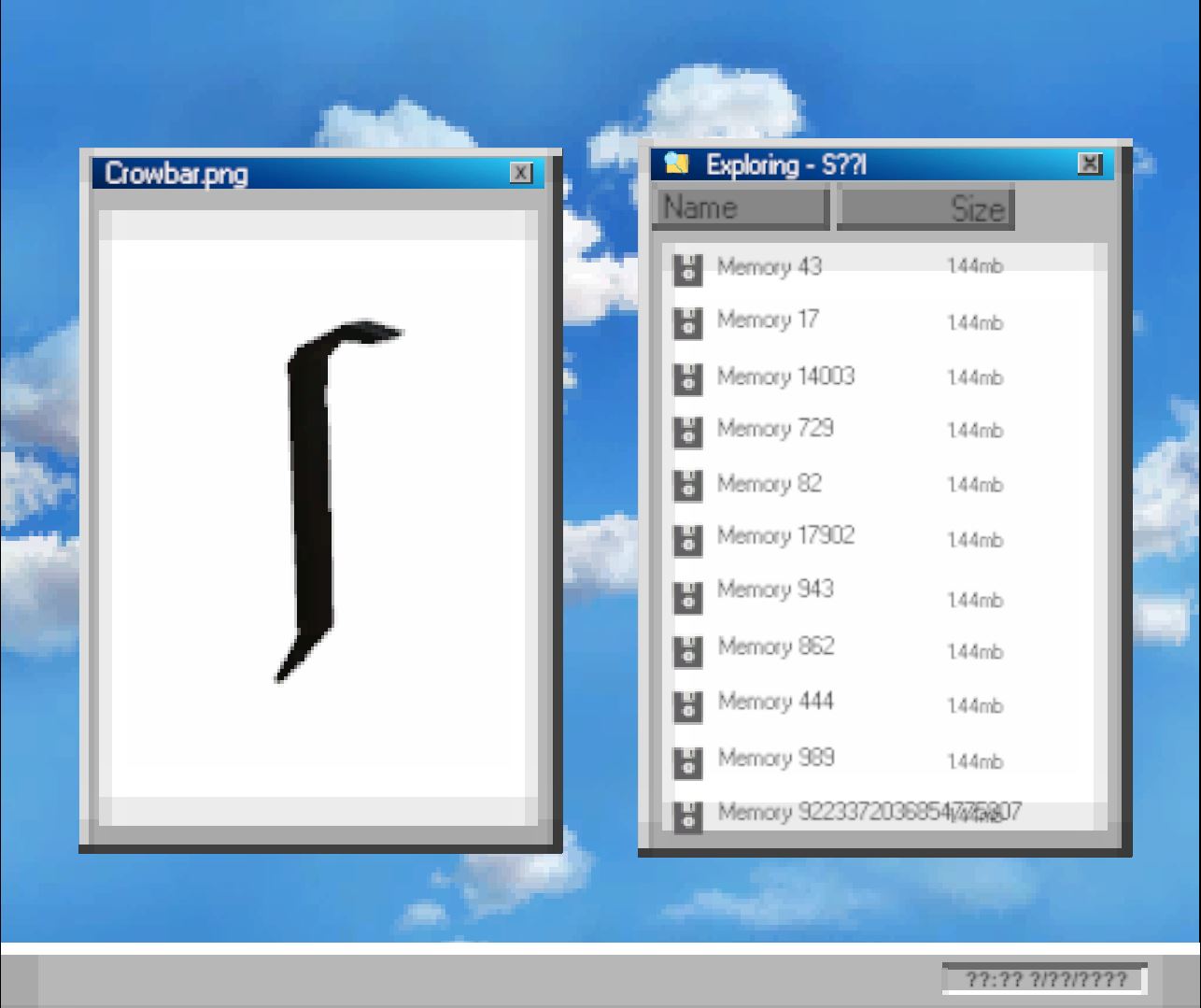Pick the floppy icon beside Memory 943
The height and width of the screenshot is (1008, 1201).
687,597
